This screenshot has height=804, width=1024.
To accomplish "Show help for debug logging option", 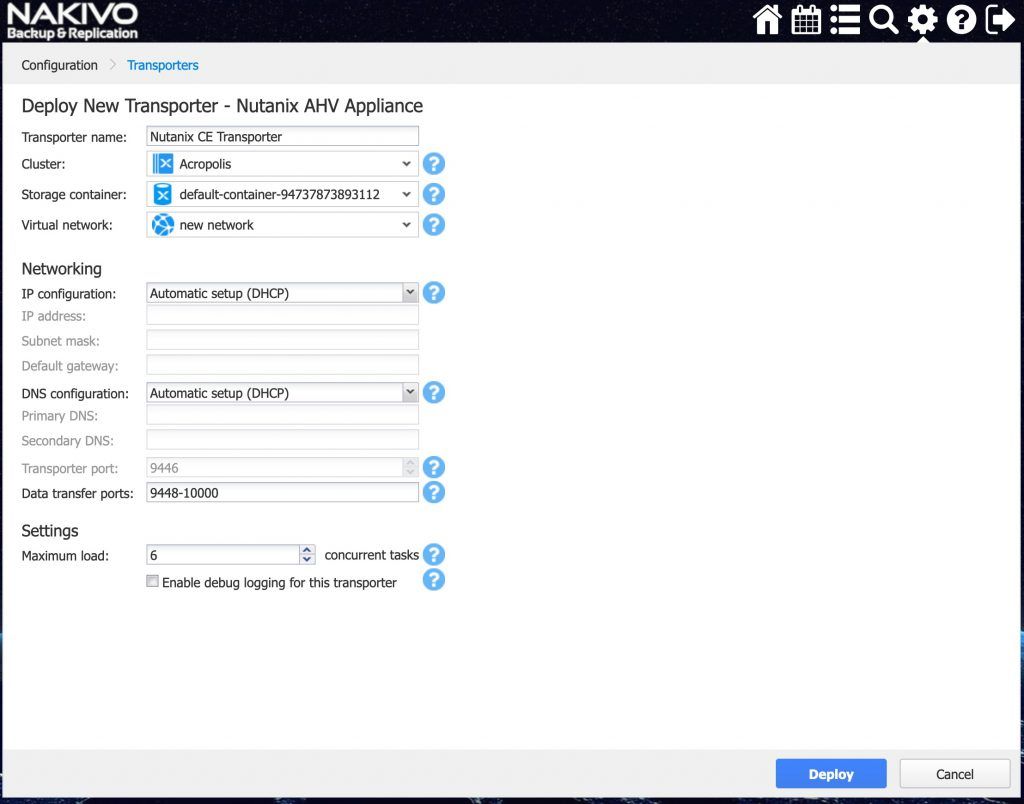I will coord(434,579).
